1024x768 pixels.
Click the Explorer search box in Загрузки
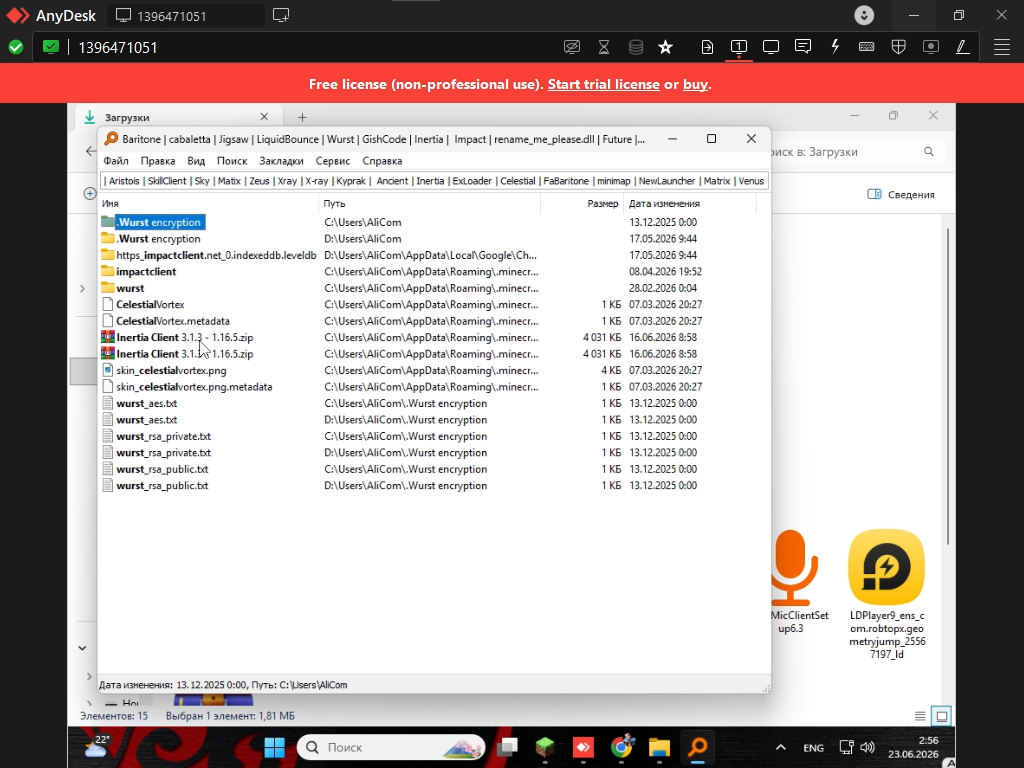point(856,152)
